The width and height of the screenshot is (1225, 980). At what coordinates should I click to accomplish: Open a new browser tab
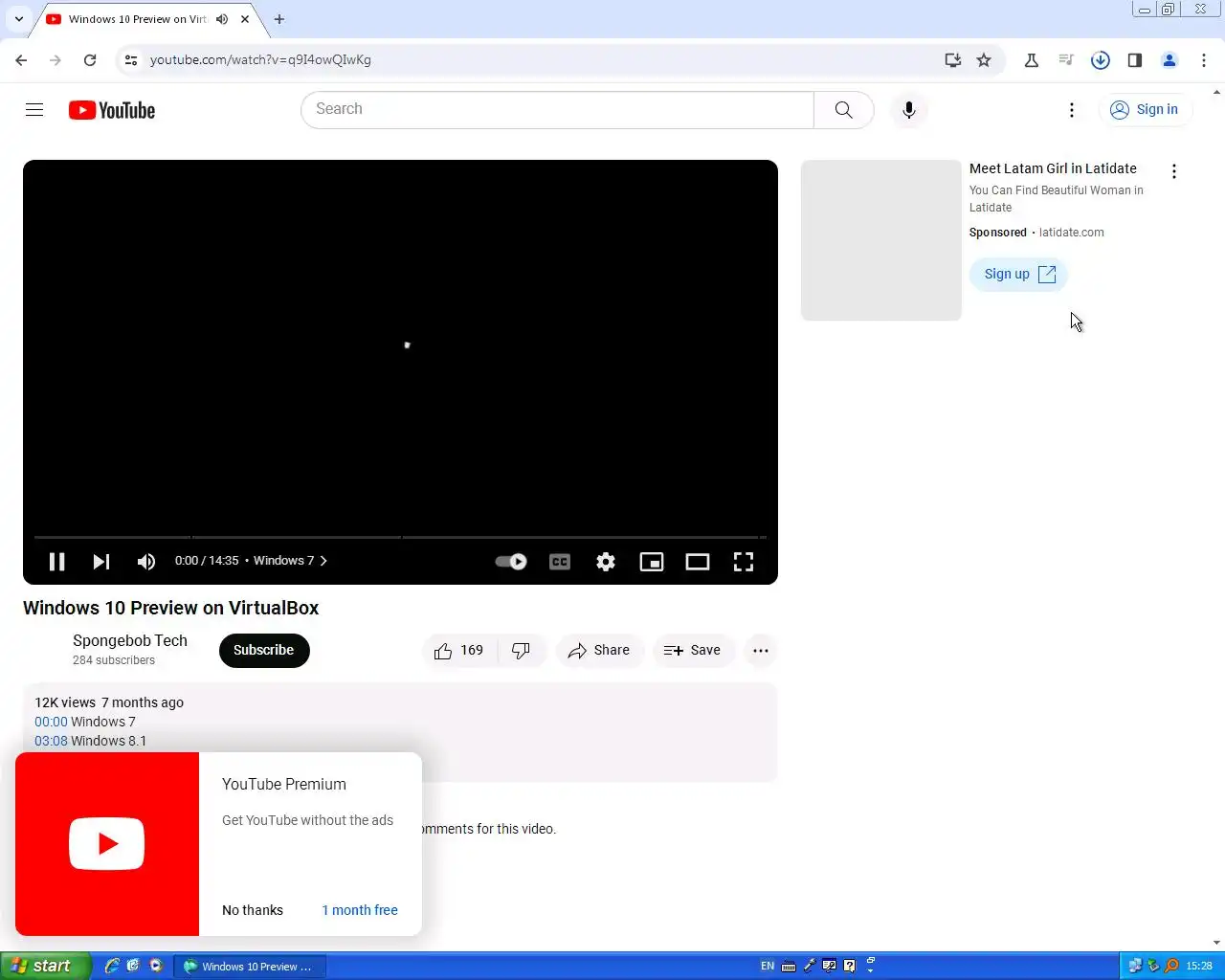(279, 19)
